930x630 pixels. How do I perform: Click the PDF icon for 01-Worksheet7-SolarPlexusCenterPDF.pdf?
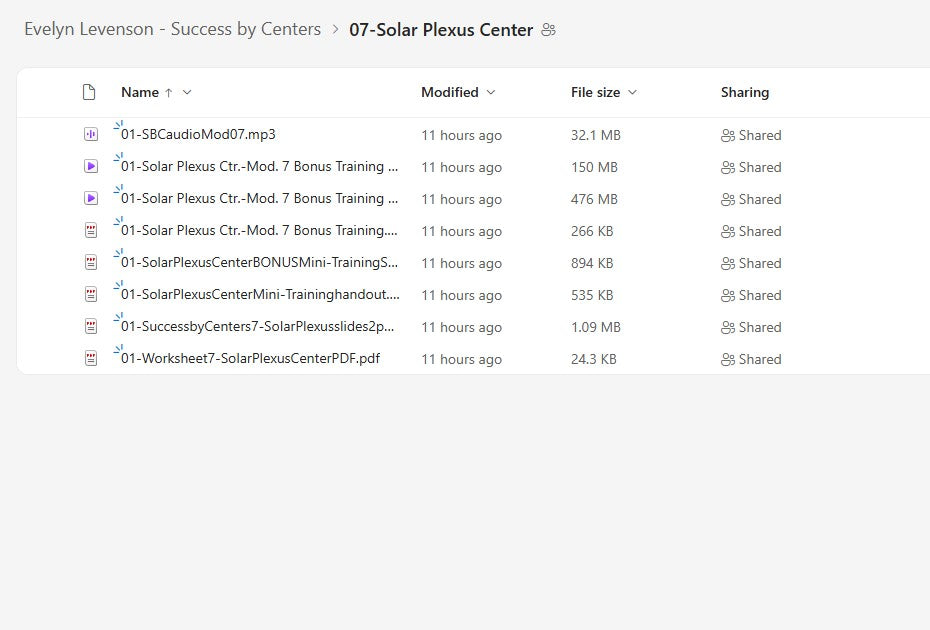coord(91,359)
